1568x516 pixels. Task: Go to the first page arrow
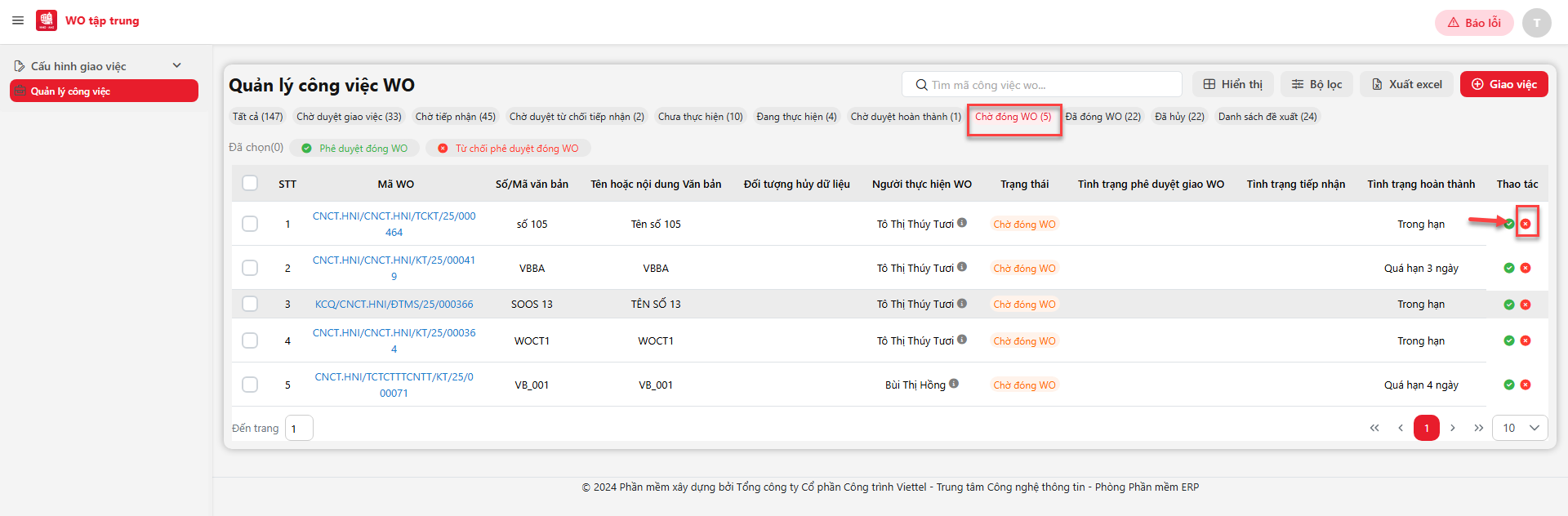[x=1374, y=428]
